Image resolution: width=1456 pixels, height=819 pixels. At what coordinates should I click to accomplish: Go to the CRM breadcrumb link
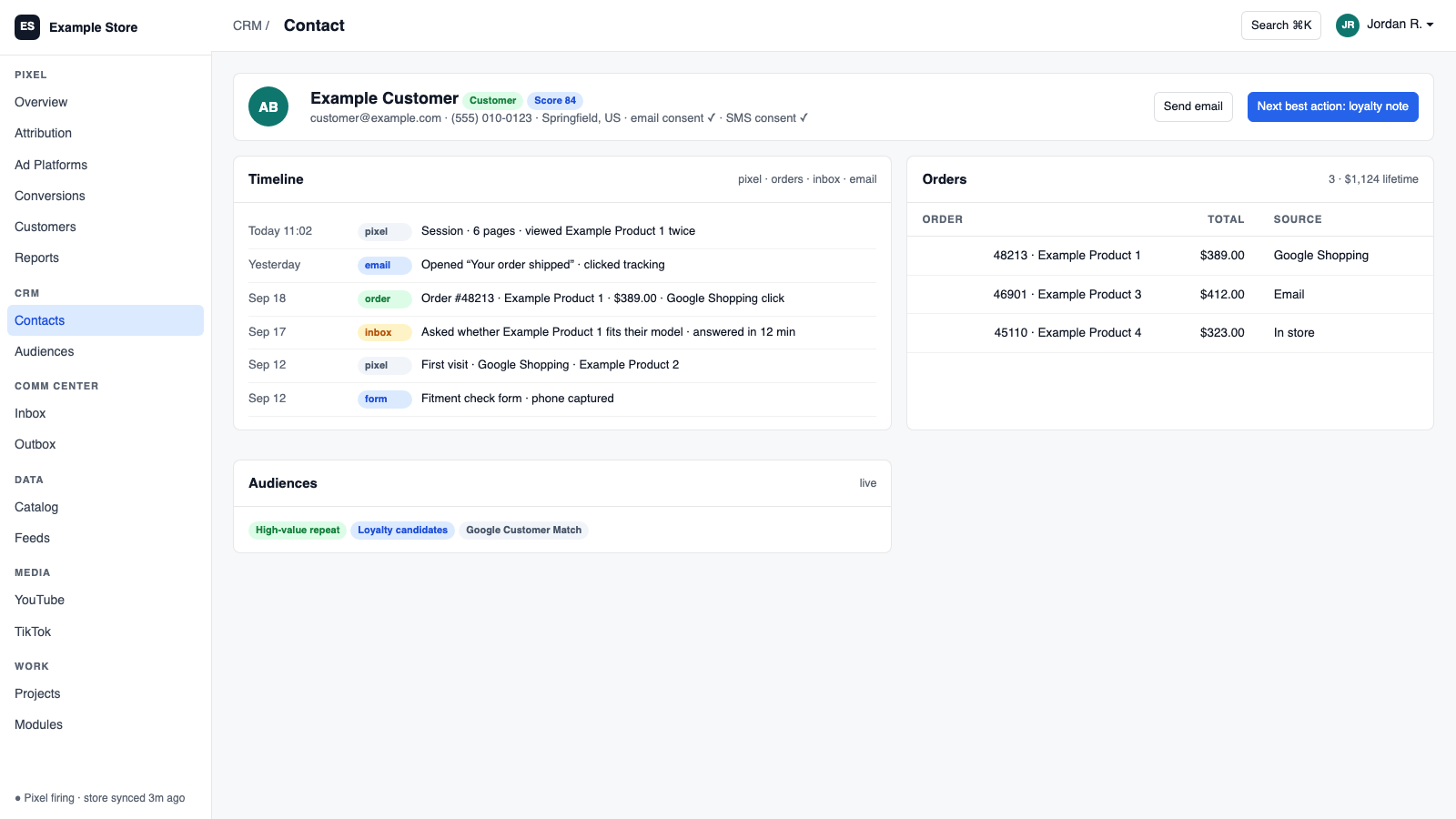pos(247,25)
